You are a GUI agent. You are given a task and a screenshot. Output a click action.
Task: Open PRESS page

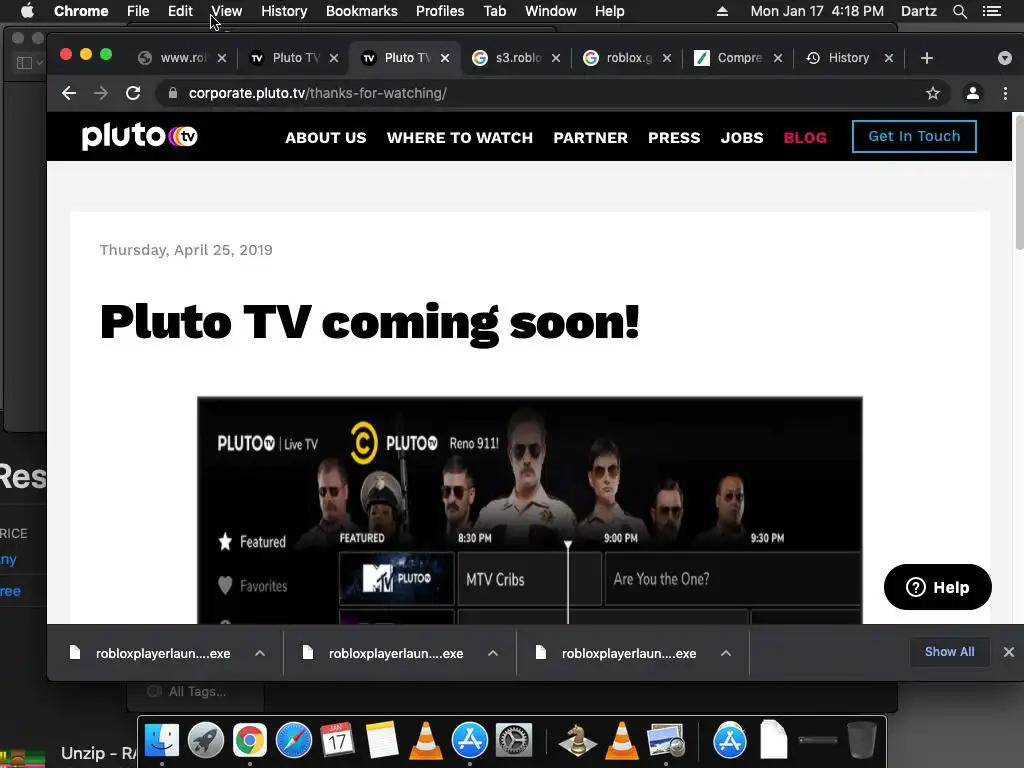click(x=674, y=138)
